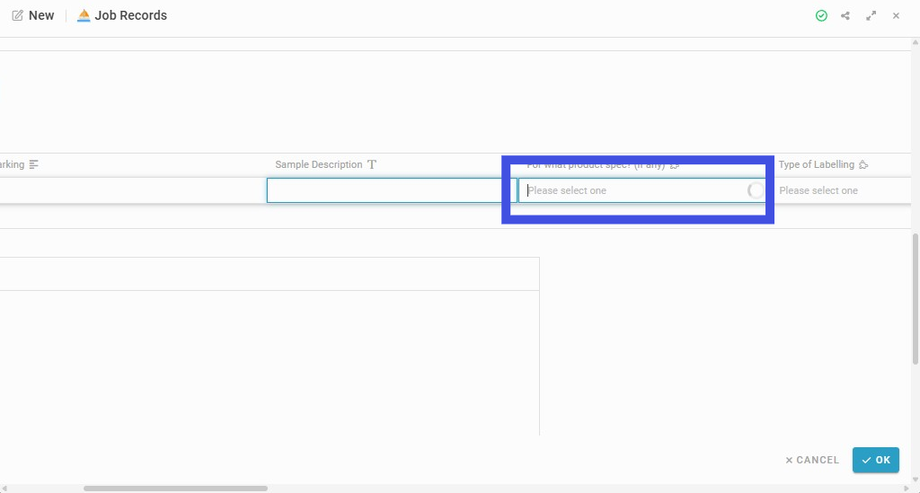Click the 'New' label in header
The height and width of the screenshot is (493, 920).
coord(41,16)
